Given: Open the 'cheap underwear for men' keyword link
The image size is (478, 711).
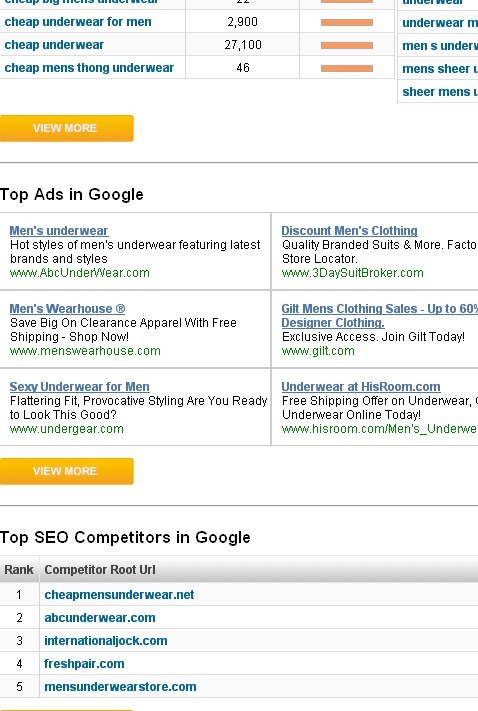Looking at the screenshot, I should tap(78, 22).
